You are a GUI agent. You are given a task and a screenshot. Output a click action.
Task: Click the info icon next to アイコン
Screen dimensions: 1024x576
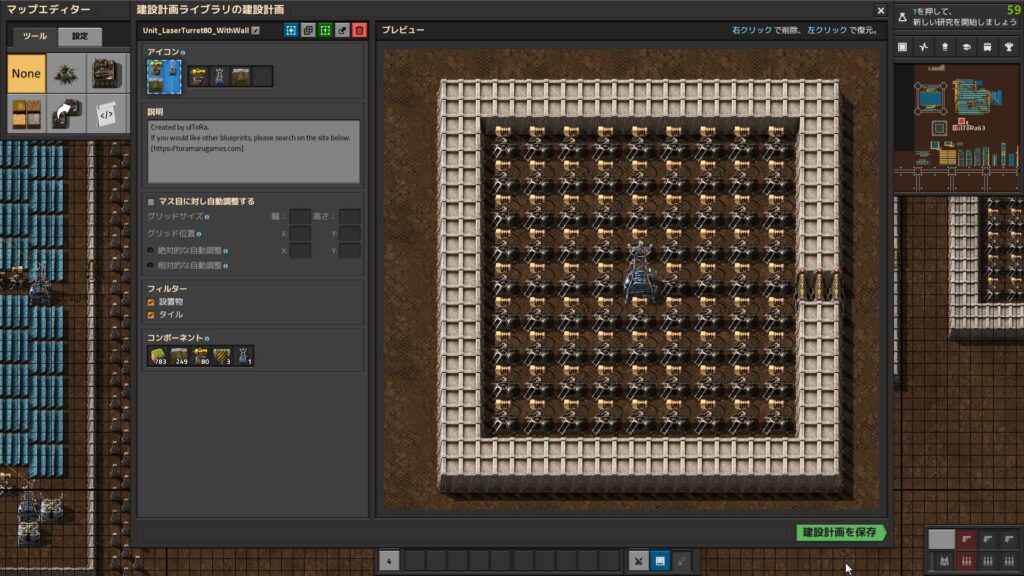pyautogui.click(x=183, y=52)
